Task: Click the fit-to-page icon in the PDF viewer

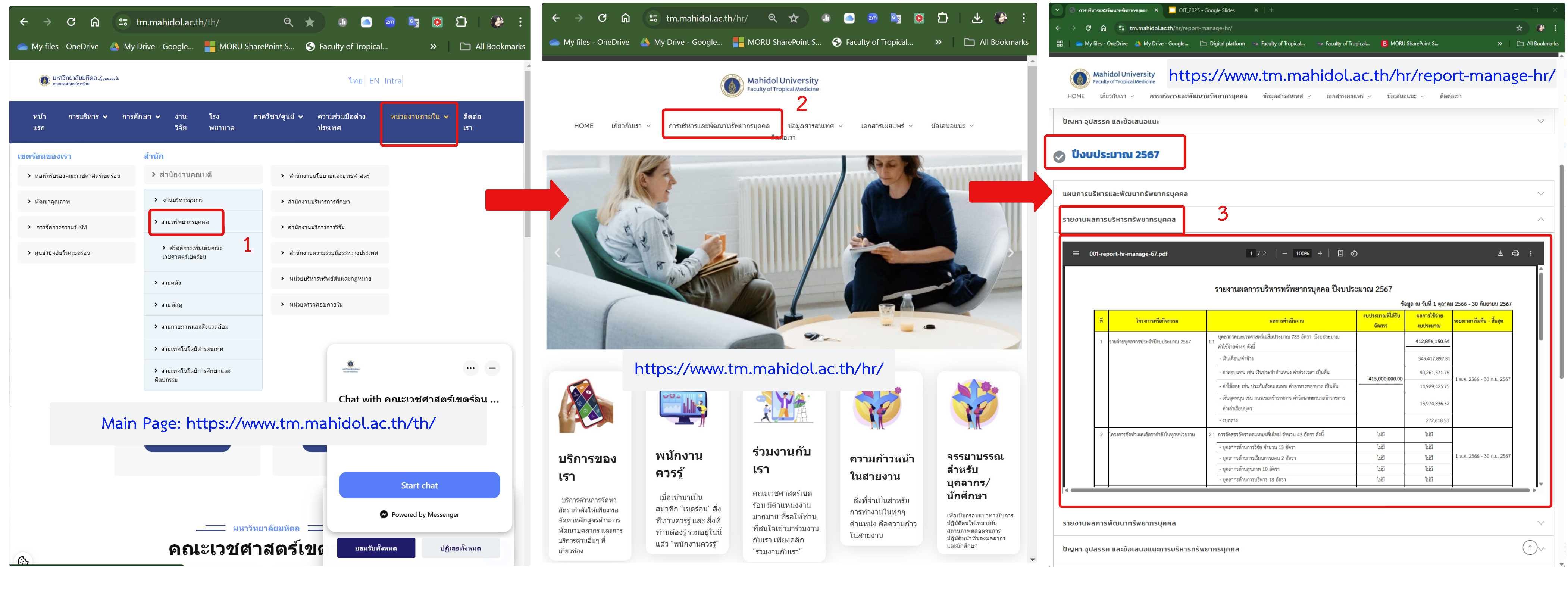Action: [x=1340, y=254]
